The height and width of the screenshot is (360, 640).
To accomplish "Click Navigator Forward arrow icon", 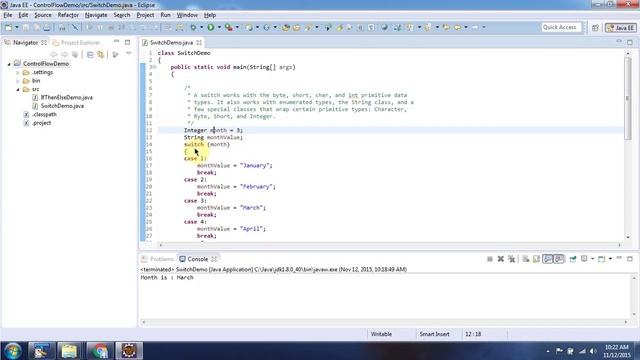I will (x=64, y=54).
